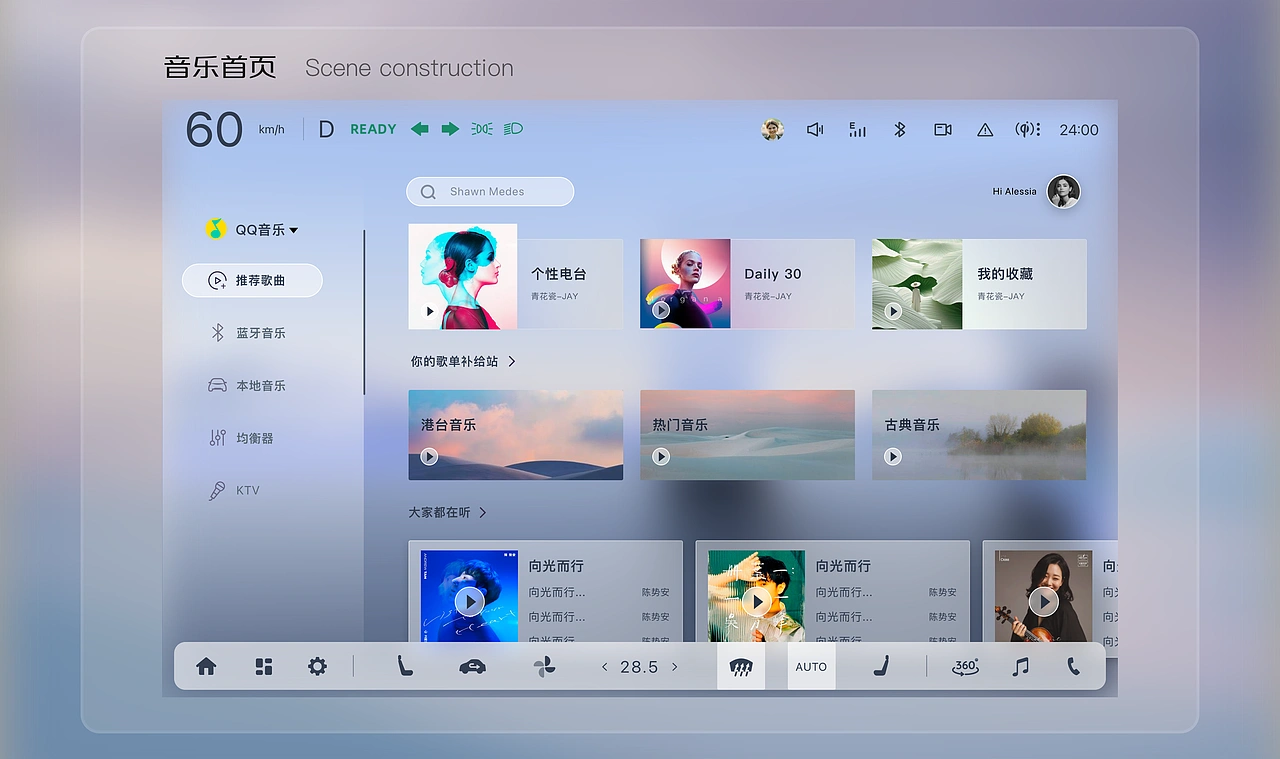This screenshot has width=1280, height=759.
Task: Select the 本地音乐 menu item
Action: [247, 386]
